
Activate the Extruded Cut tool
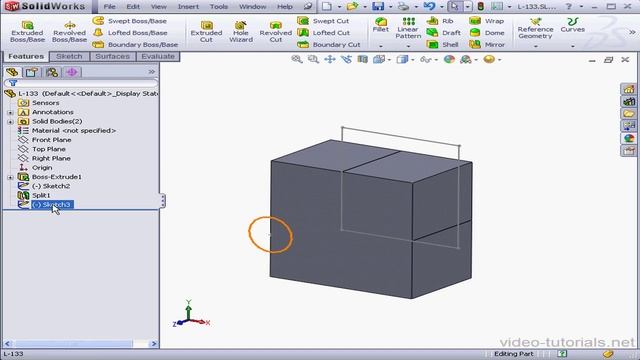[x=207, y=31]
